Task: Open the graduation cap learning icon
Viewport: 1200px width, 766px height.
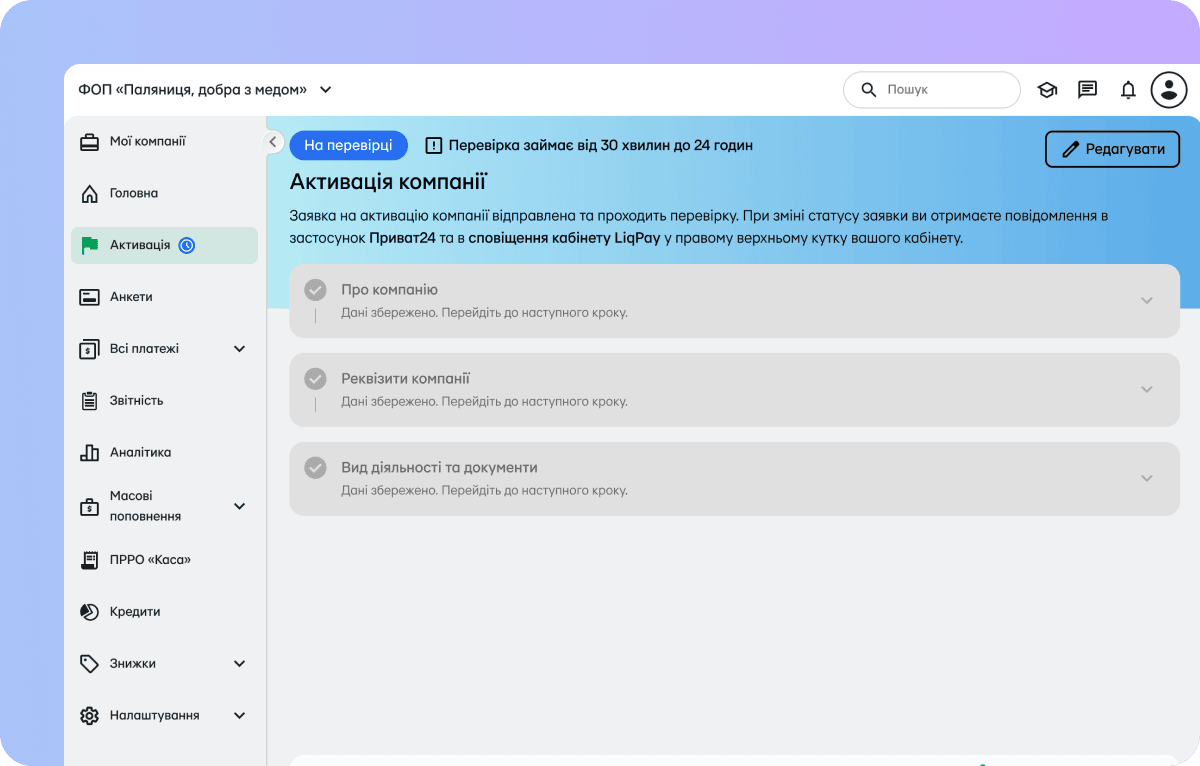Action: pyautogui.click(x=1047, y=90)
